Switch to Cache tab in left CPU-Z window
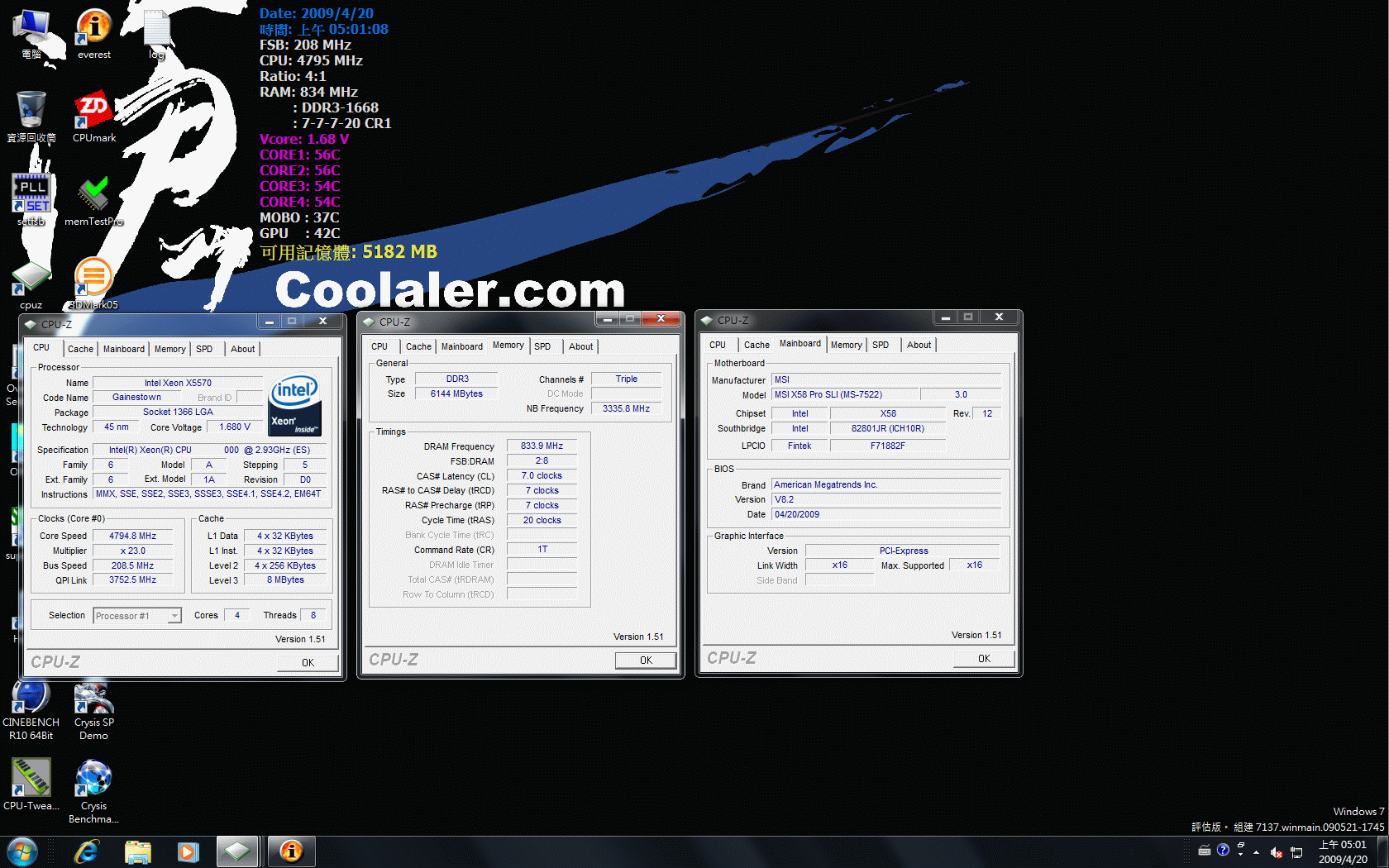 (80, 349)
